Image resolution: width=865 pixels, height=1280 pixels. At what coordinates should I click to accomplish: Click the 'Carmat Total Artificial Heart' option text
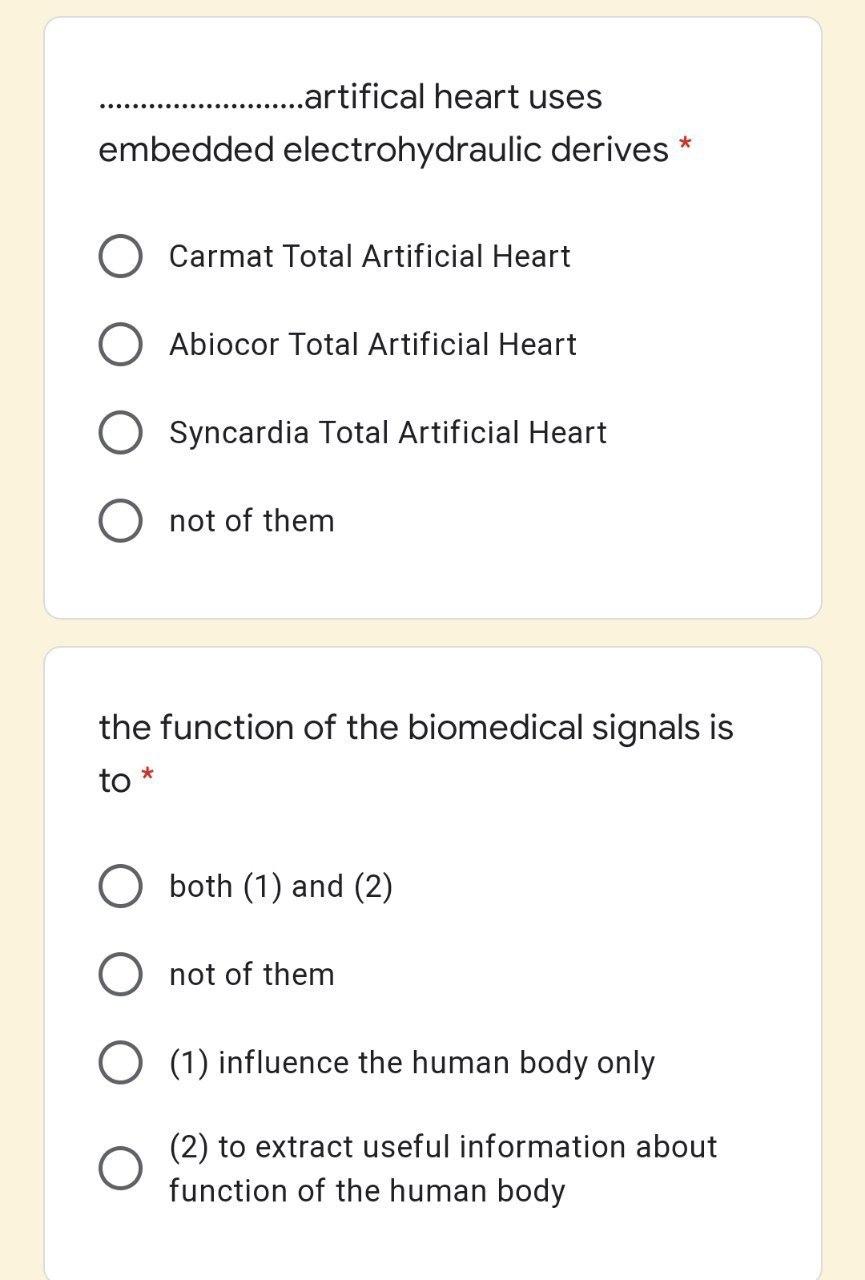click(370, 257)
